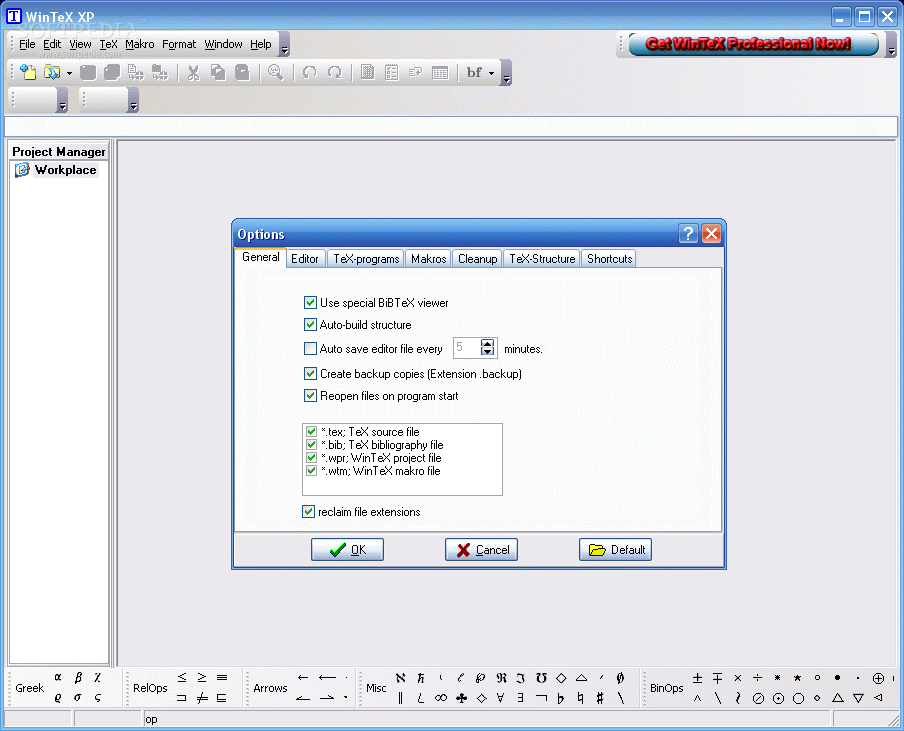Click the Options dialog help question icon
Image resolution: width=904 pixels, height=731 pixels.
(x=688, y=233)
